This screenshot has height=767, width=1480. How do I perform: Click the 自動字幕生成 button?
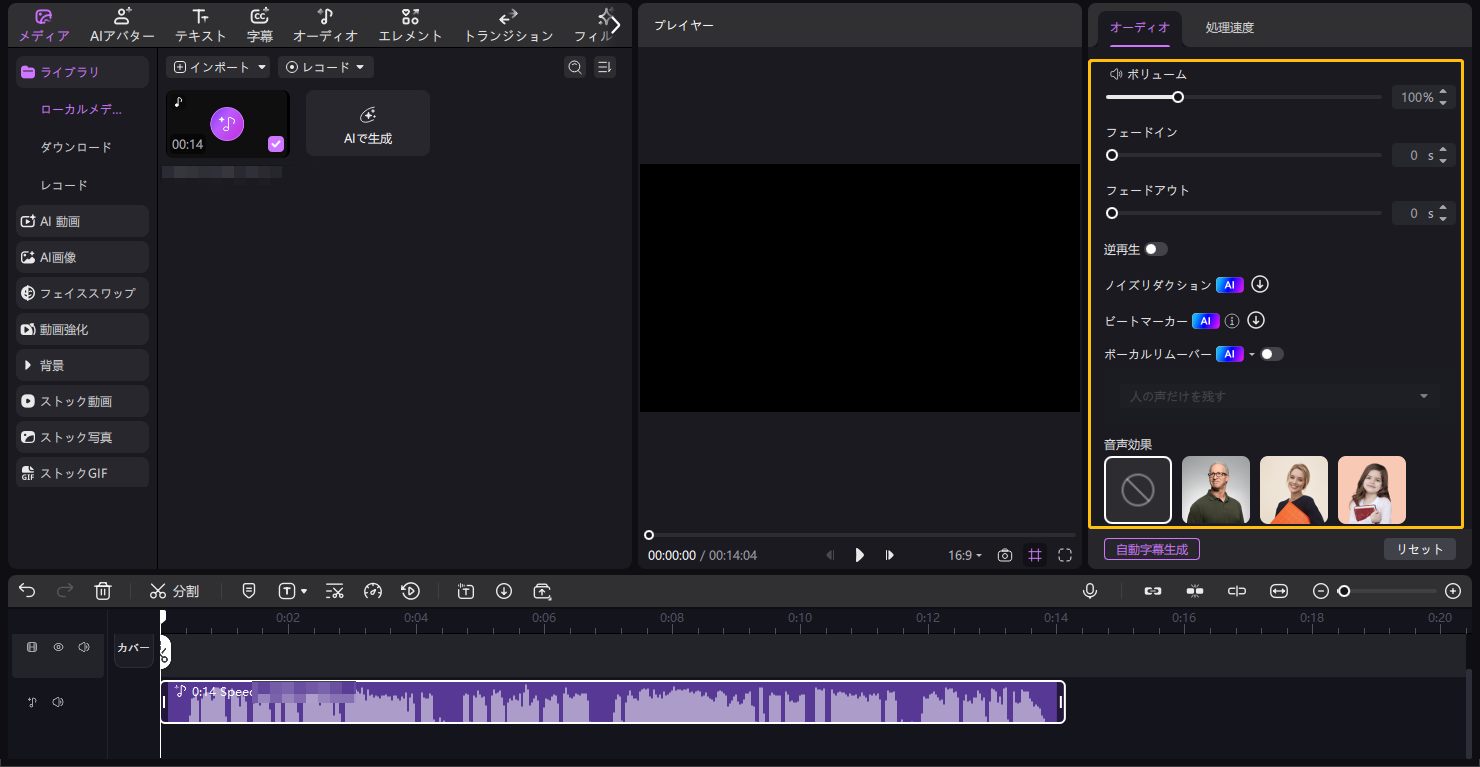pos(1151,549)
